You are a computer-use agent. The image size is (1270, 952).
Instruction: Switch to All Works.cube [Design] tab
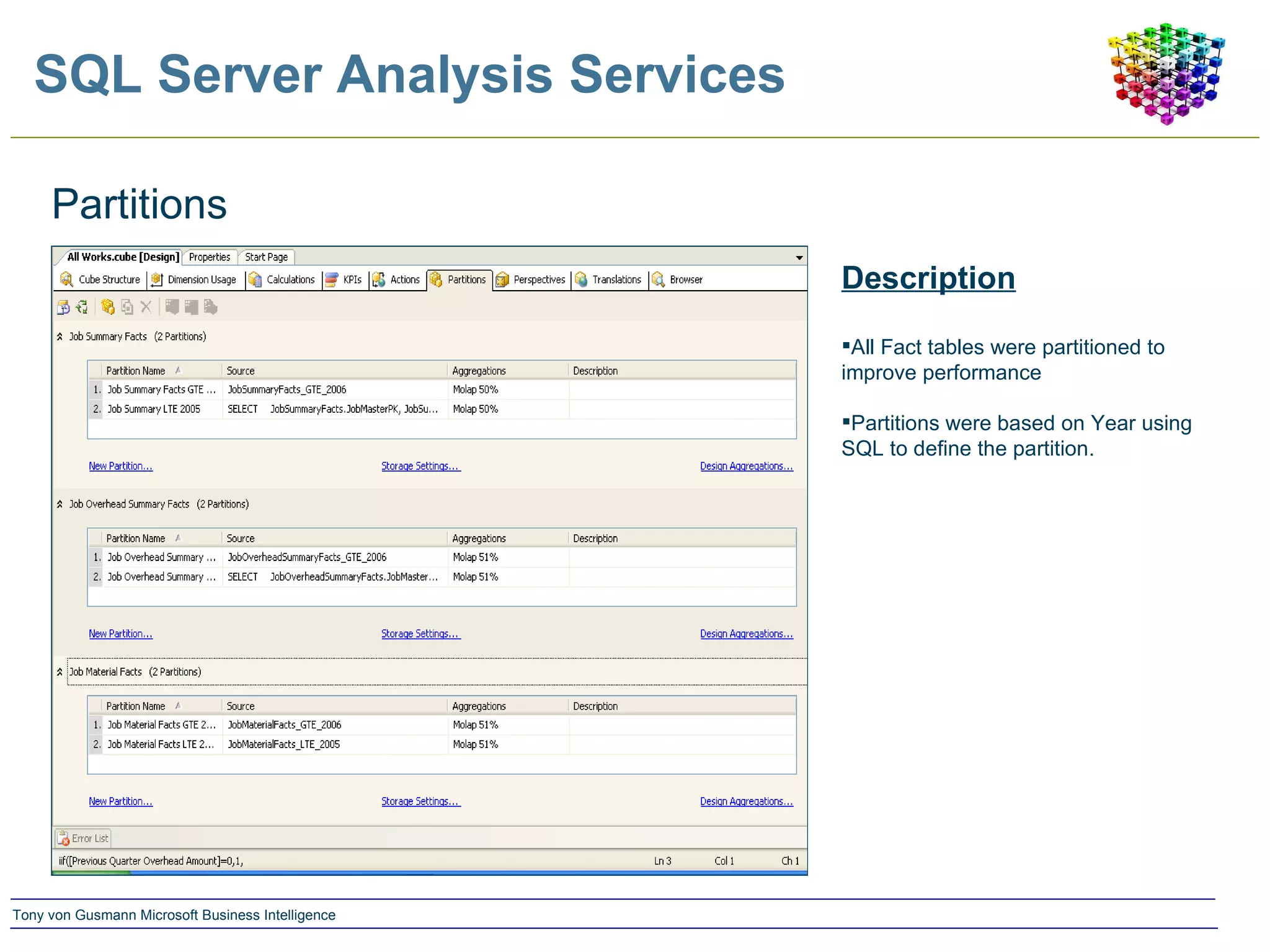[x=123, y=257]
